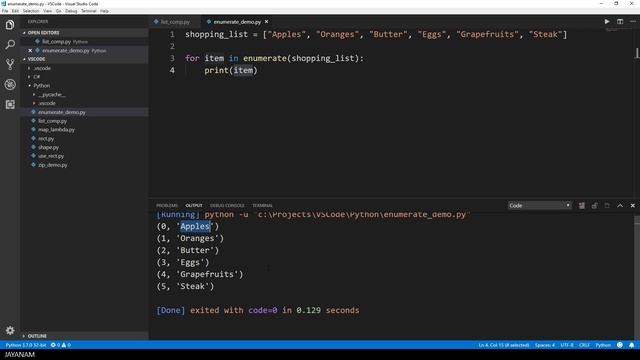Open enumerate_demo.py in the file tree
The height and width of the screenshot is (360, 640).
click(62, 112)
